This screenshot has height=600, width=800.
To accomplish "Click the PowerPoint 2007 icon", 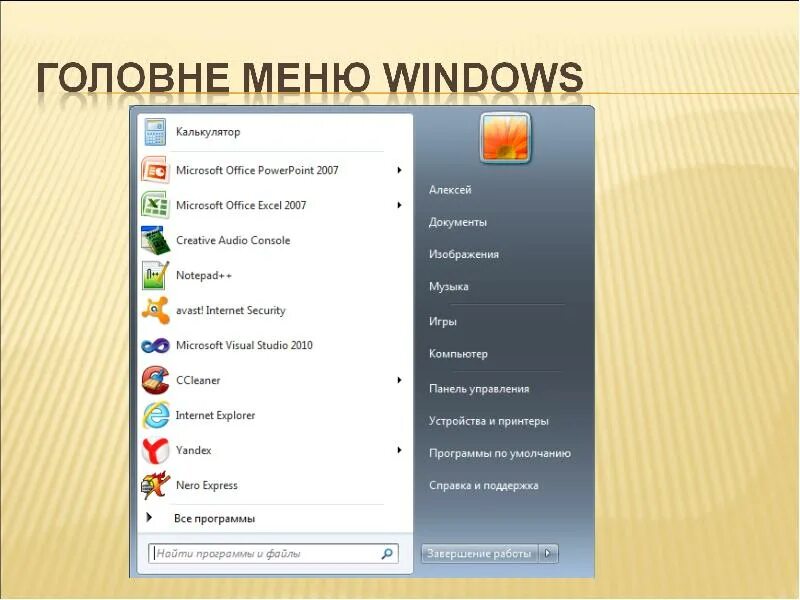I will point(155,170).
